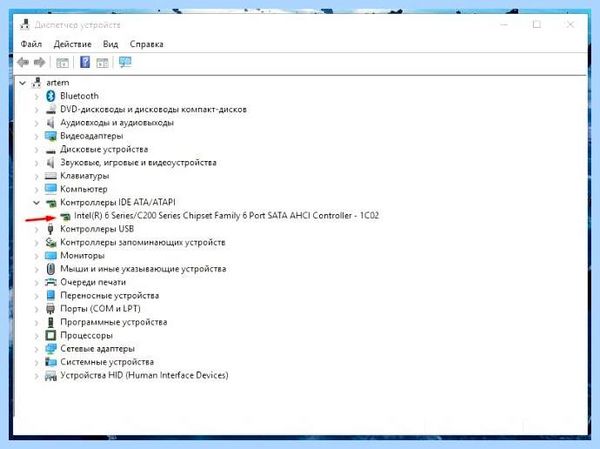This screenshot has width=600, height=449.
Task: Expand the Клавиатуры category
Action: (37, 176)
